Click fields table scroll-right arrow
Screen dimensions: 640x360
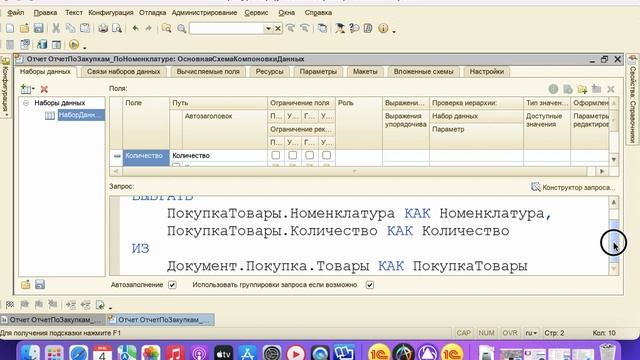pos(602,171)
